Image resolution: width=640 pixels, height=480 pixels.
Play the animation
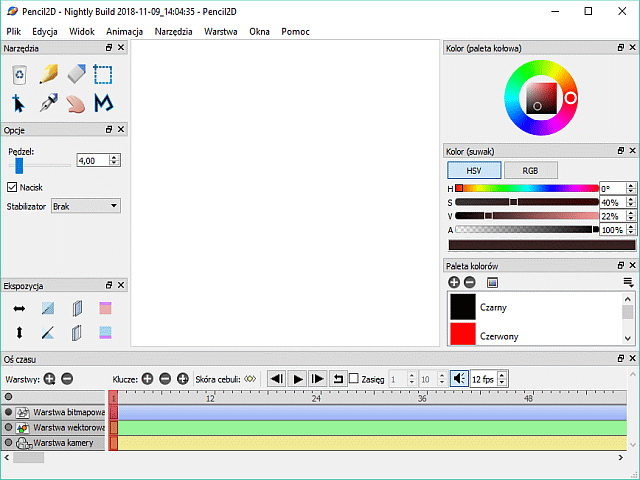point(298,379)
